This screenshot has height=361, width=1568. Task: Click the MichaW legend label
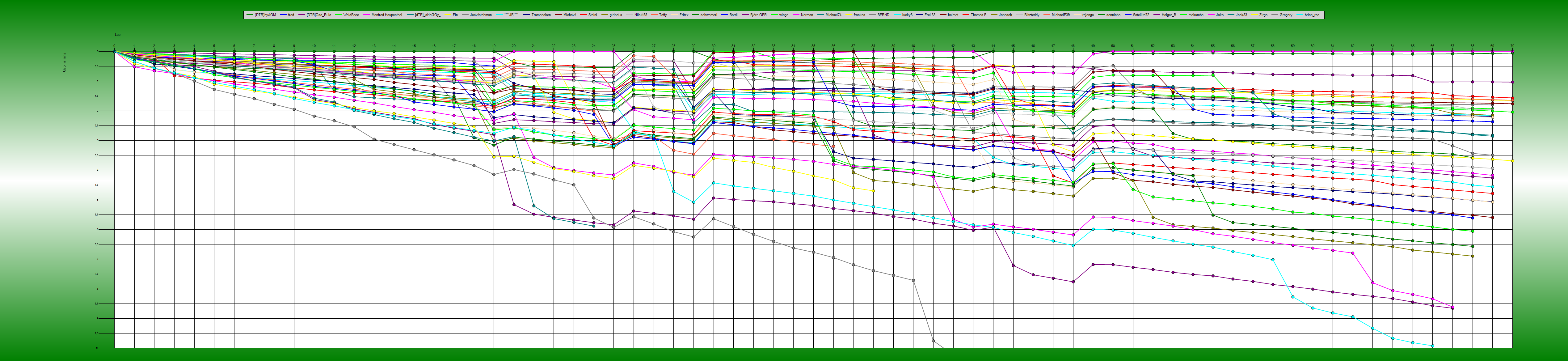570,15
